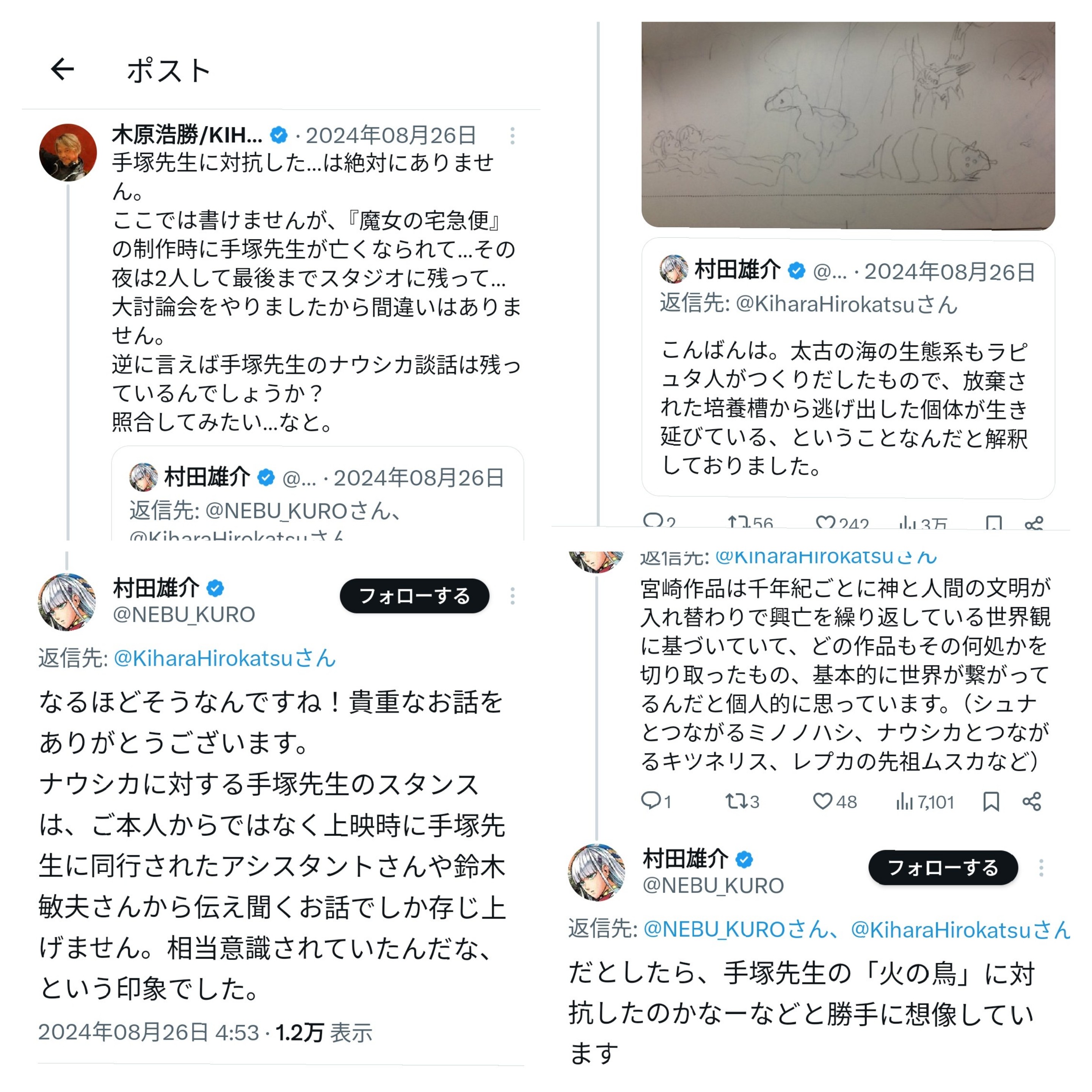Viewport: 1092px width, 1092px height.
Task: Repost the tweet showing 3 reposts
Action: 742,801
